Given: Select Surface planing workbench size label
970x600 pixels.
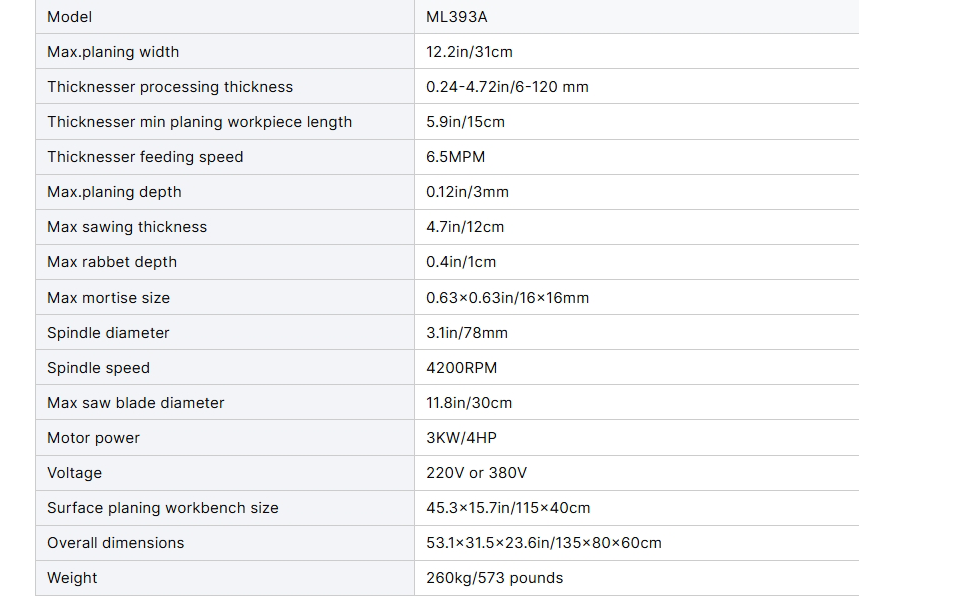Looking at the screenshot, I should click(163, 508).
